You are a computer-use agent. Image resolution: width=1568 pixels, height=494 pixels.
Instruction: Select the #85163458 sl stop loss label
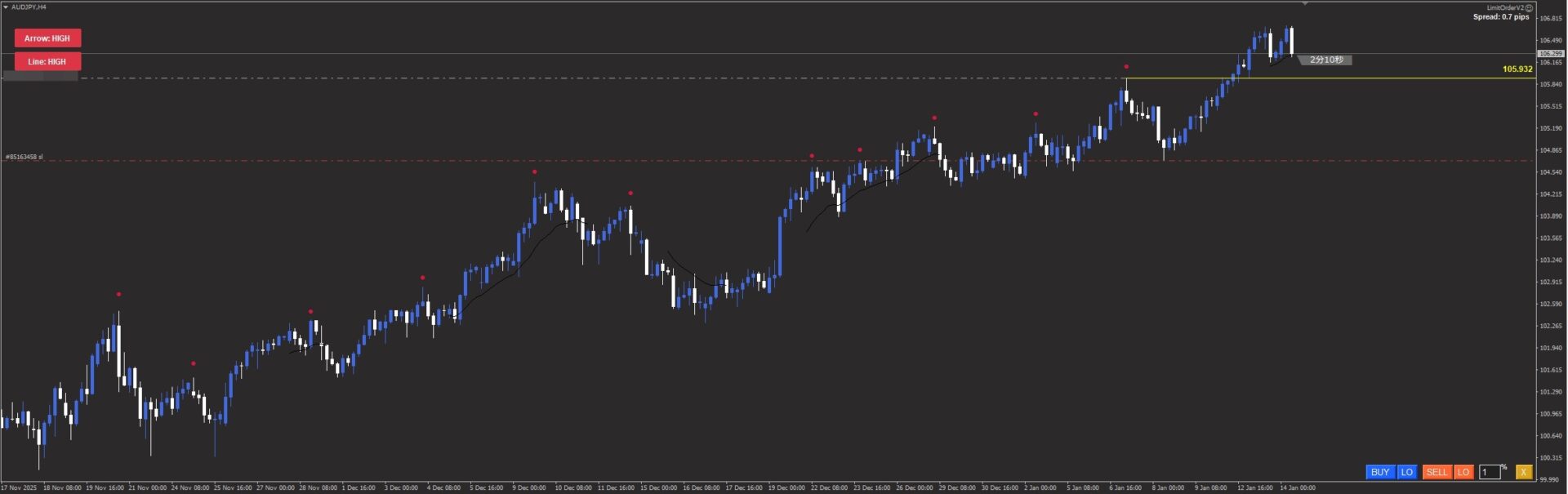point(24,157)
